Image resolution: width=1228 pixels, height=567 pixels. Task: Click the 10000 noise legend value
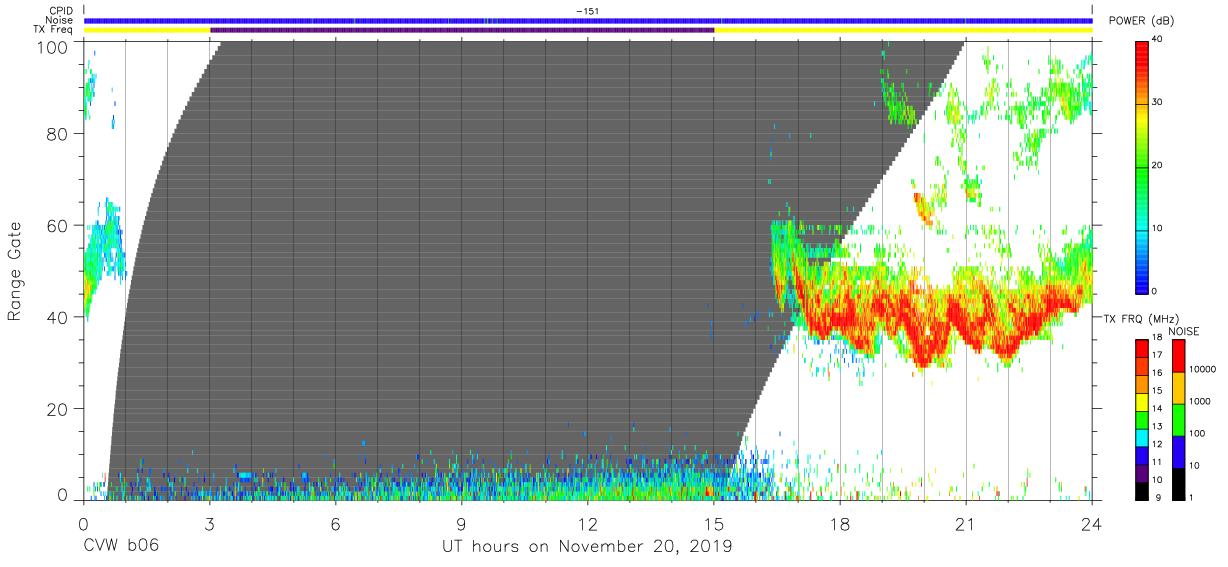tap(1201, 369)
